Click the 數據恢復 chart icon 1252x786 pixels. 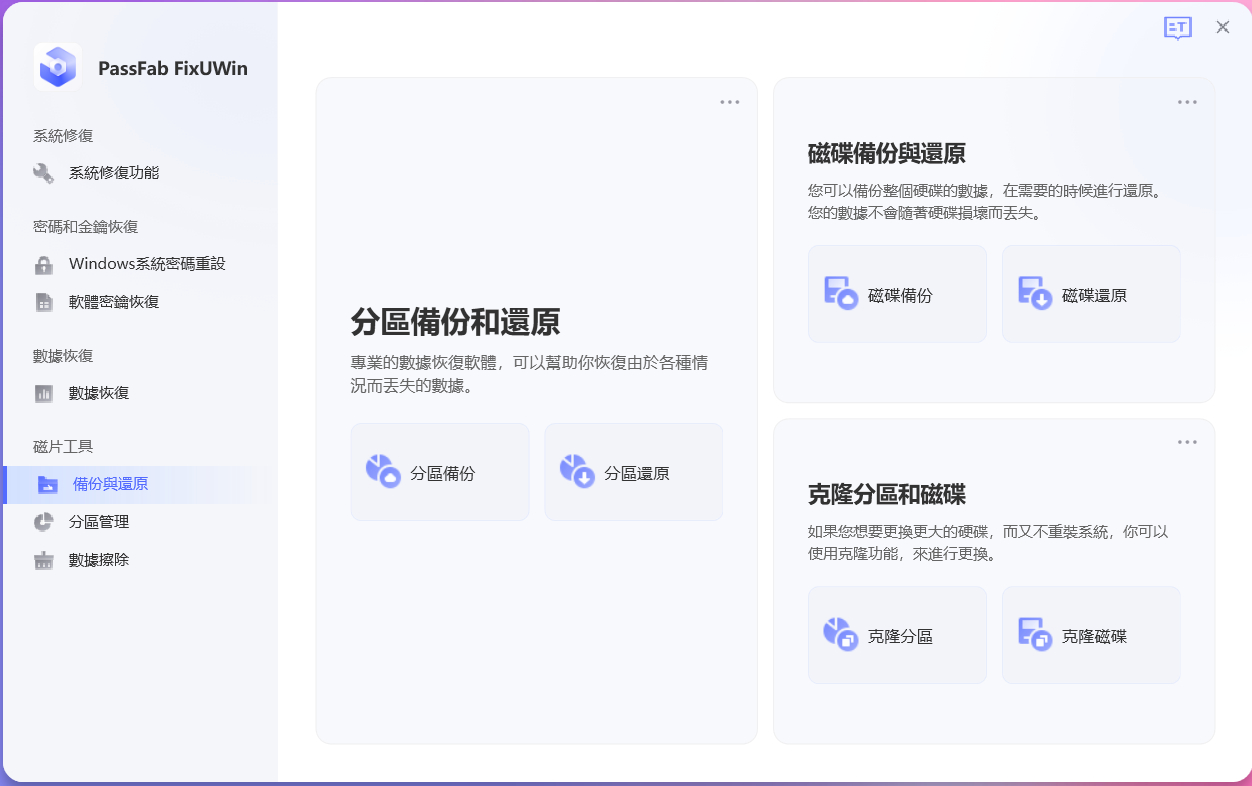(x=44, y=394)
